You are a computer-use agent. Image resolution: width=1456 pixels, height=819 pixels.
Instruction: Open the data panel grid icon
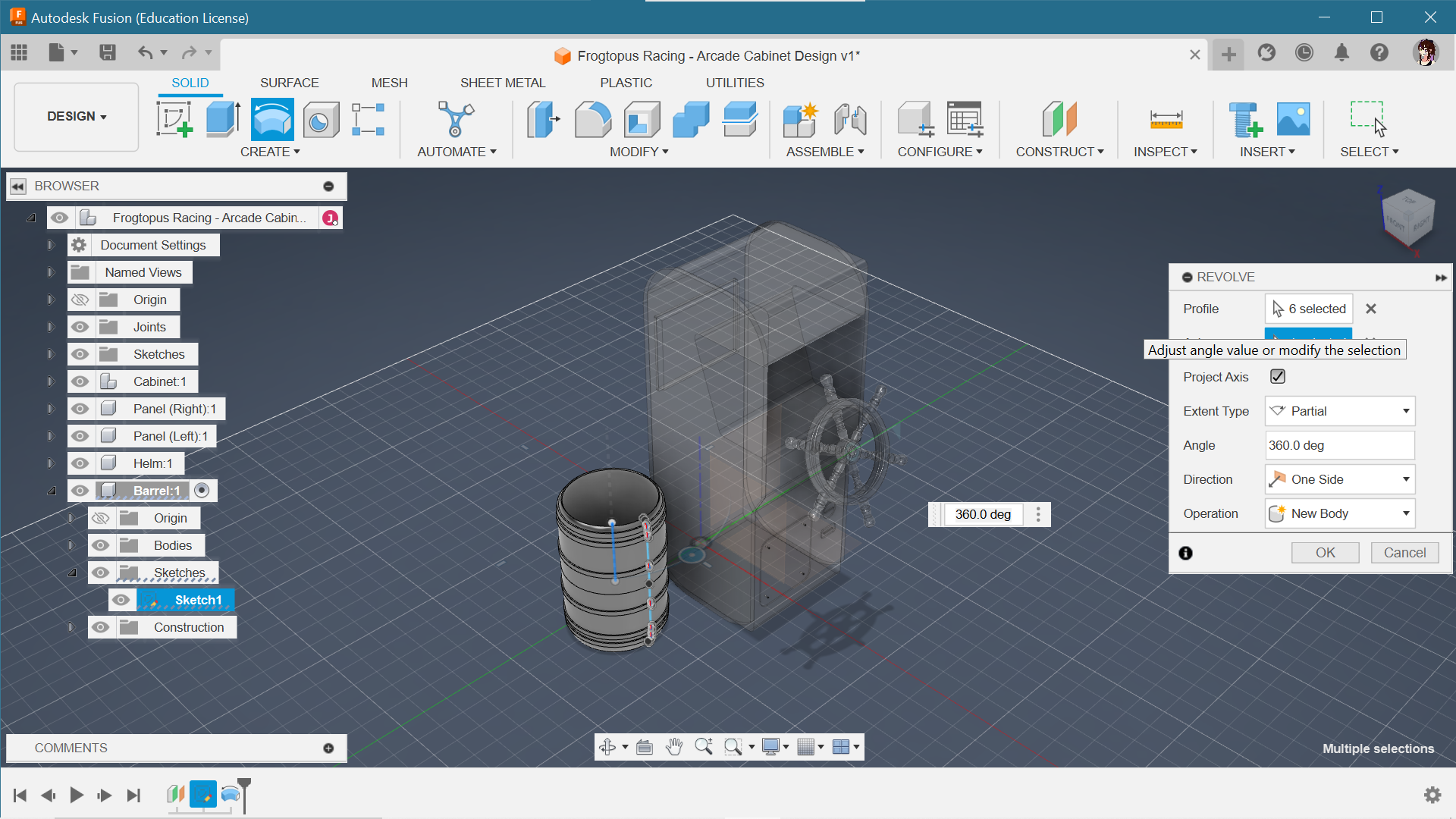tap(19, 52)
